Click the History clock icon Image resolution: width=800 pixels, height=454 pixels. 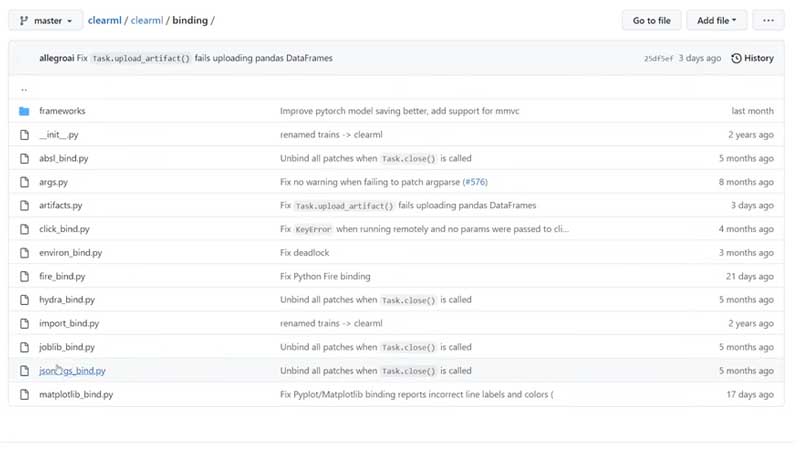click(736, 58)
